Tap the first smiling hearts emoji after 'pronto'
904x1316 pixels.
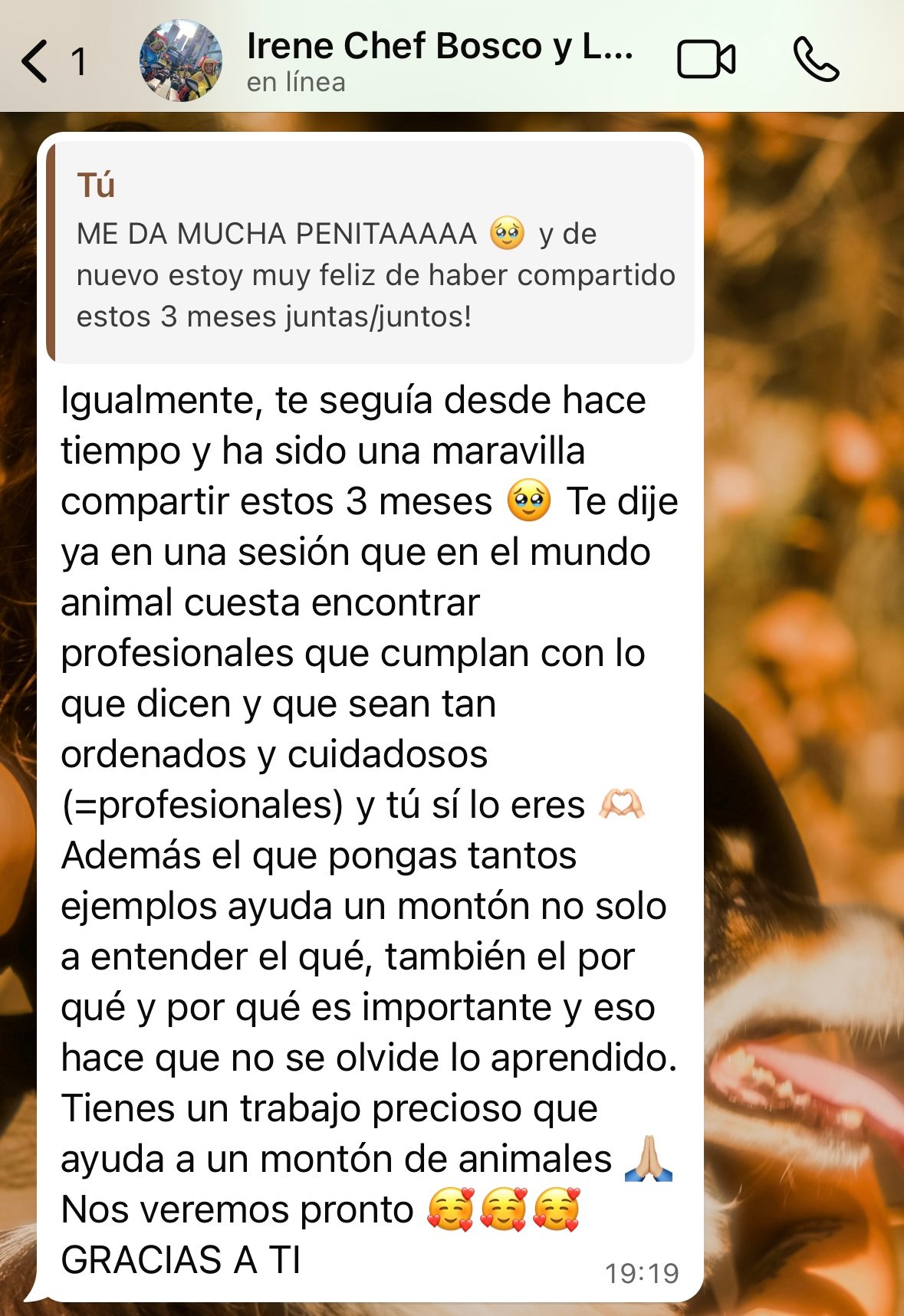451,1209
